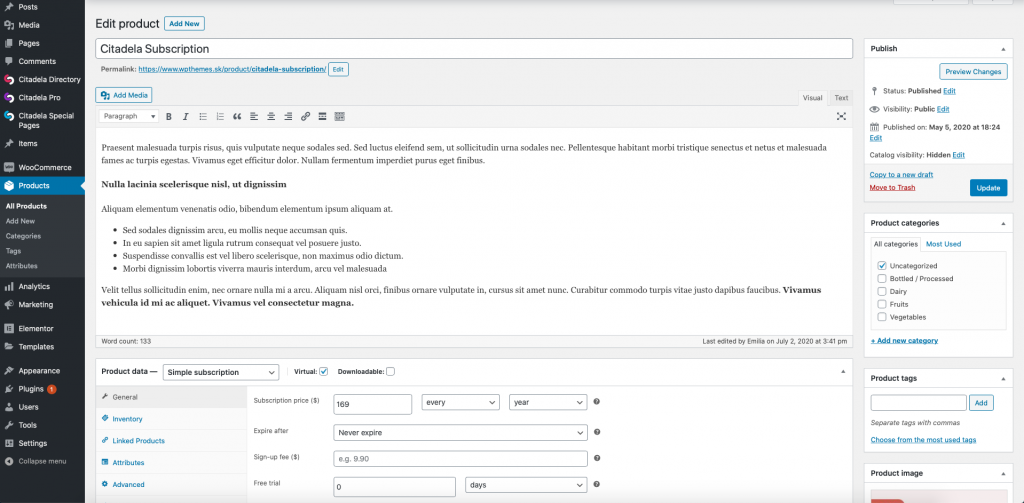This screenshot has height=503, width=1024.
Task: Insert bulleted list in editor
Action: (x=203, y=116)
